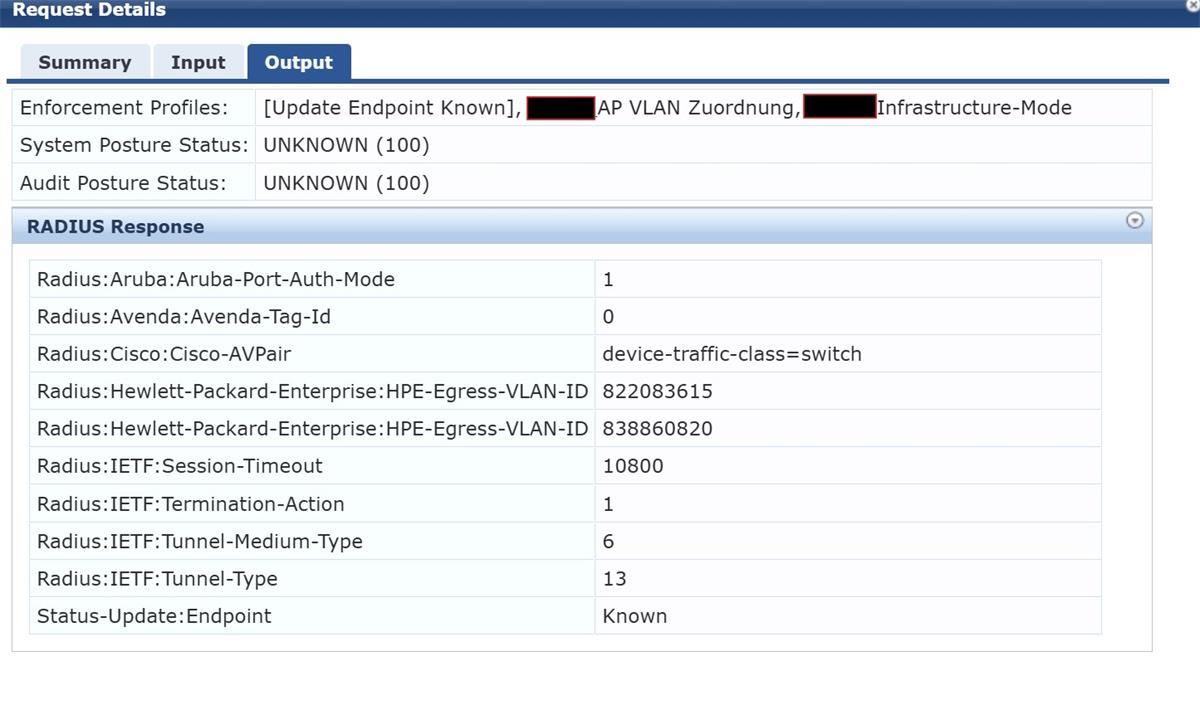Select the Output tab
1200x705 pixels.
coord(298,62)
